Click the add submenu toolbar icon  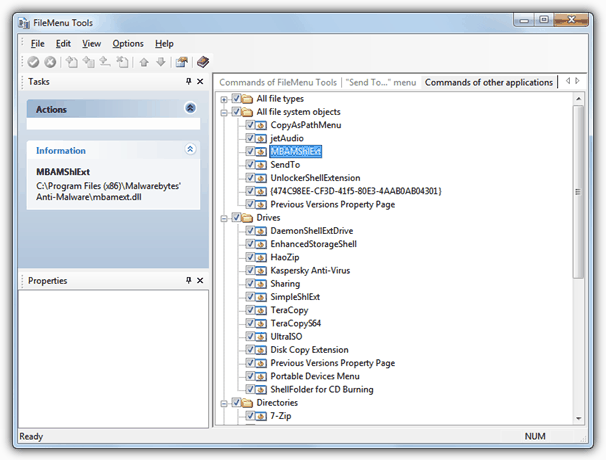click(89, 62)
